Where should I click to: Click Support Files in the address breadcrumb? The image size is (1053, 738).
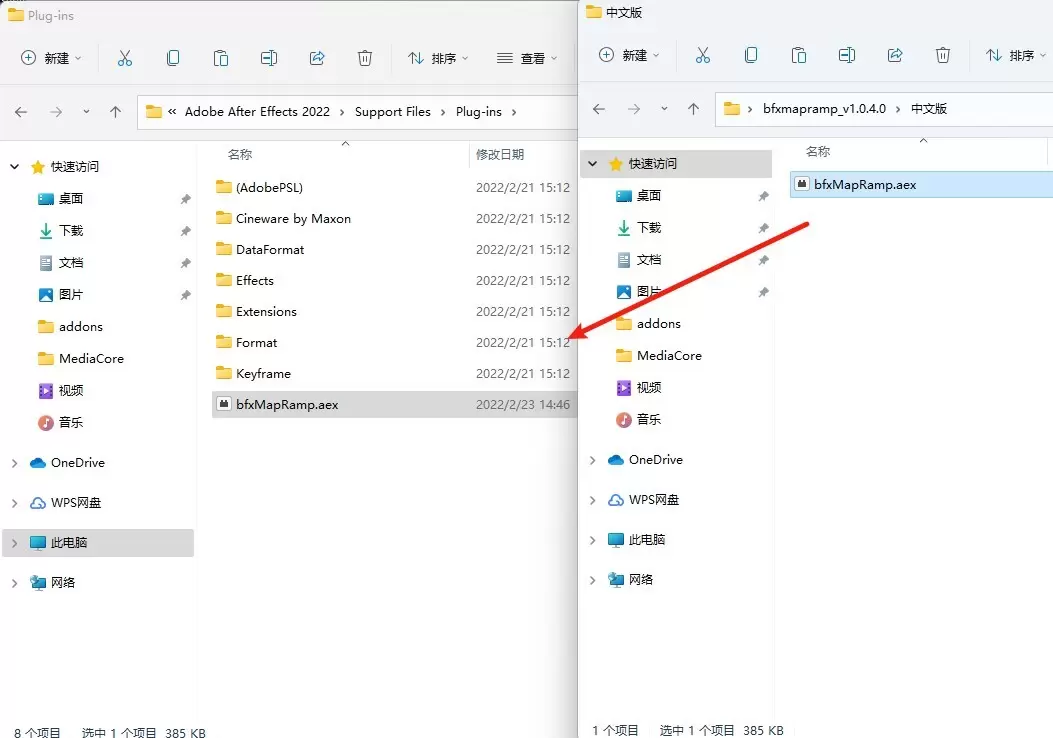(392, 112)
